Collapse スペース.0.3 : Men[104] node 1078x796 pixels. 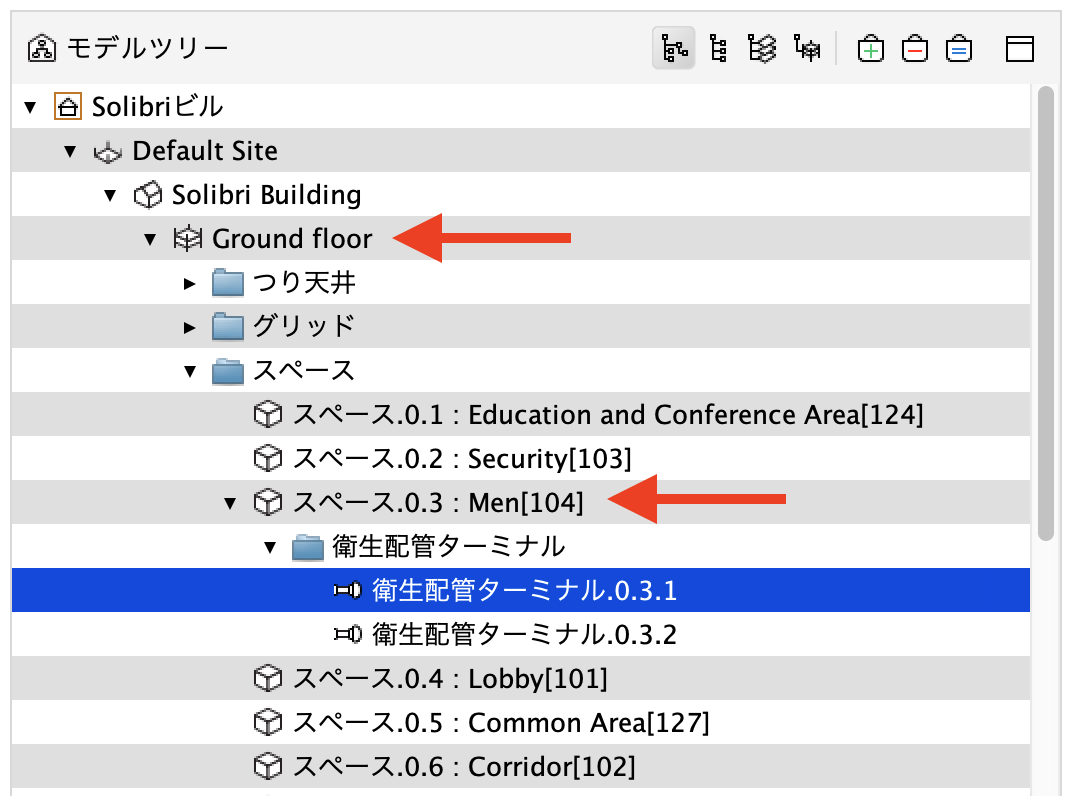click(230, 503)
